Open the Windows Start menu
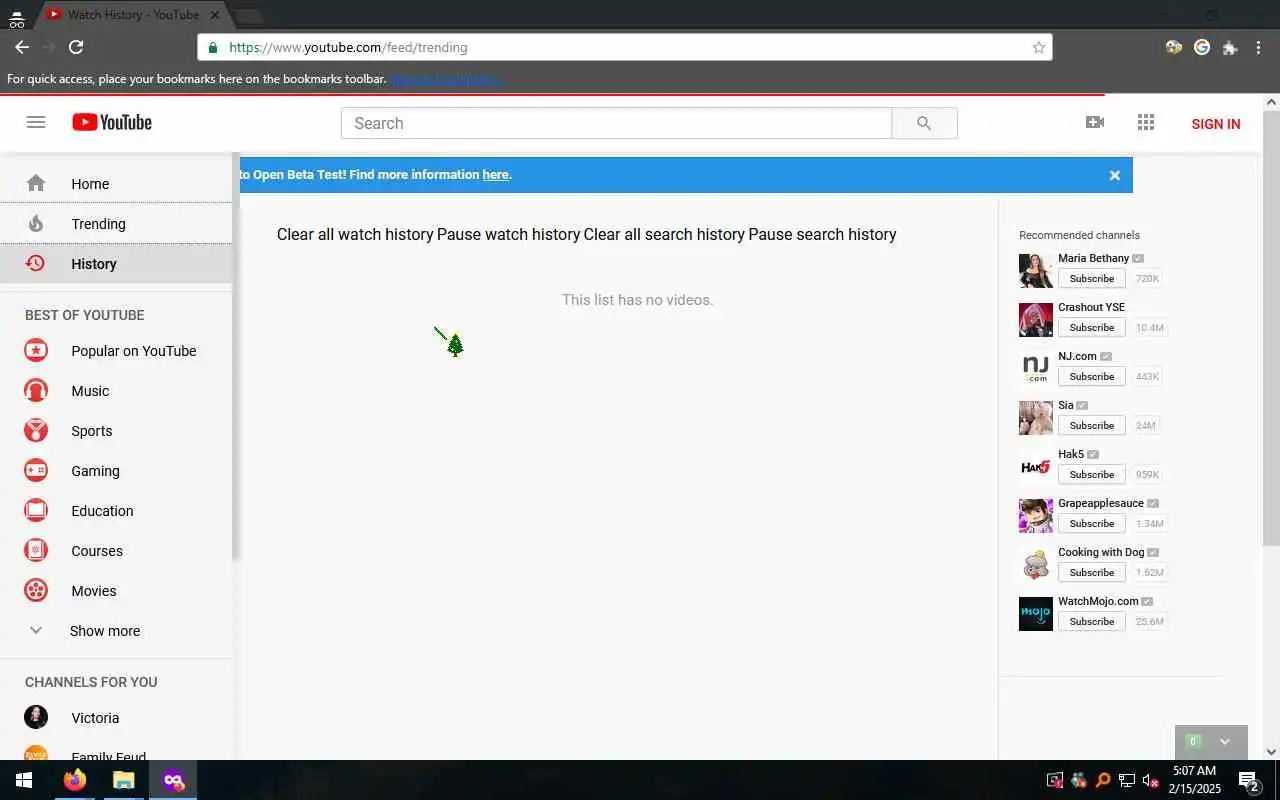This screenshot has height=800, width=1280. tap(24, 780)
